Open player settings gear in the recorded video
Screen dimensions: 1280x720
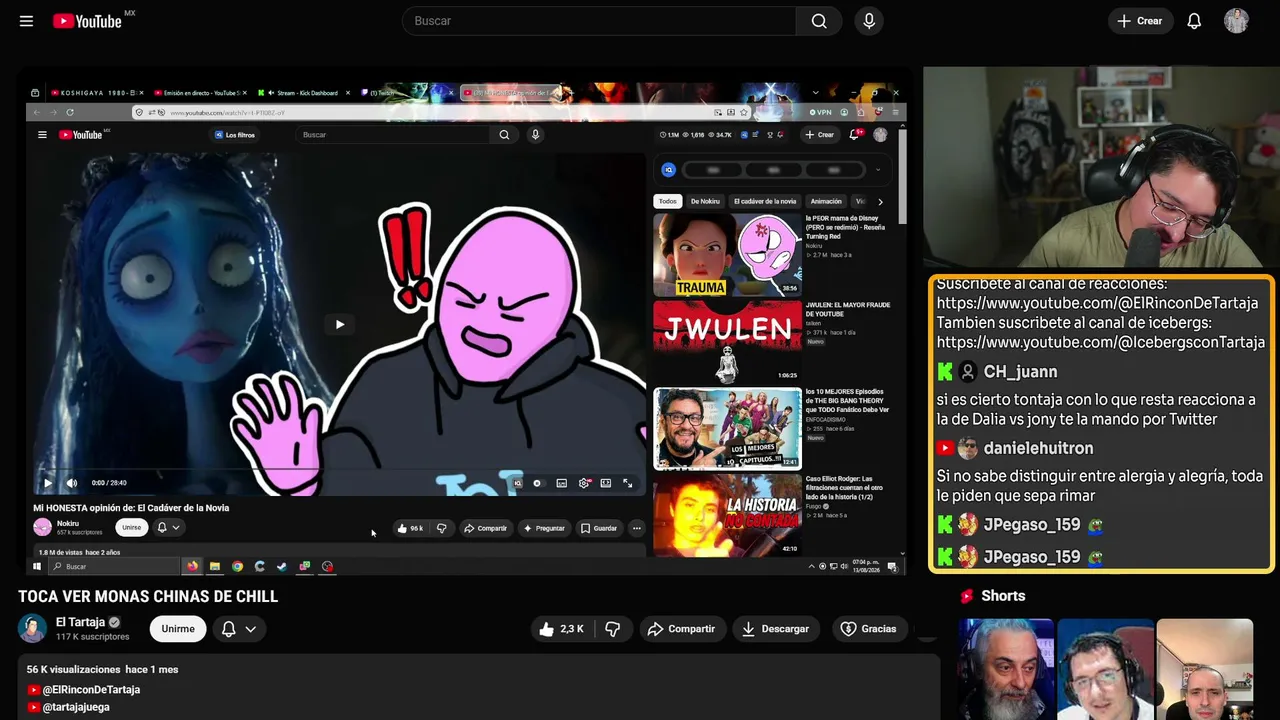pyautogui.click(x=584, y=483)
